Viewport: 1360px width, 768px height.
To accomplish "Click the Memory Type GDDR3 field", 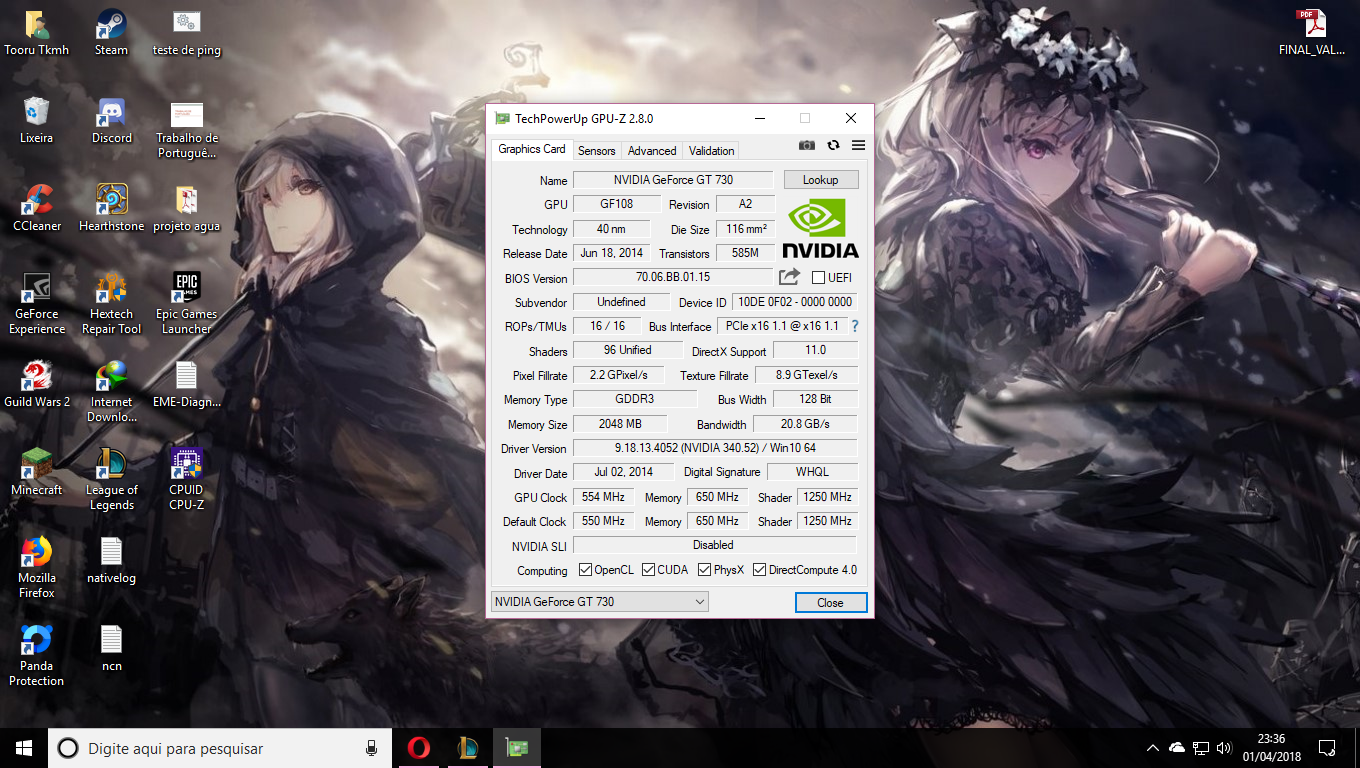I will coord(635,399).
